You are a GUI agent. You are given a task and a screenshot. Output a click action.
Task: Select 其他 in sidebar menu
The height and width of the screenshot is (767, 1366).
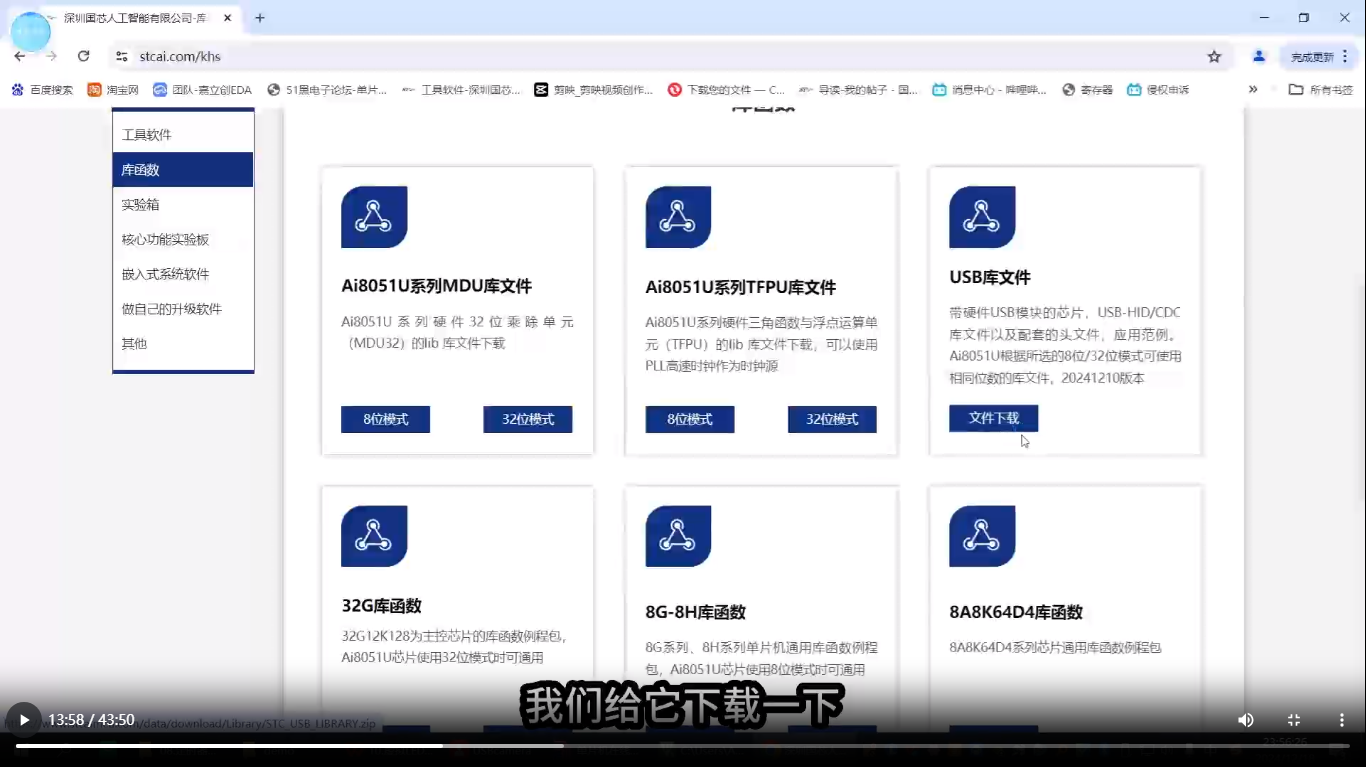183,344
